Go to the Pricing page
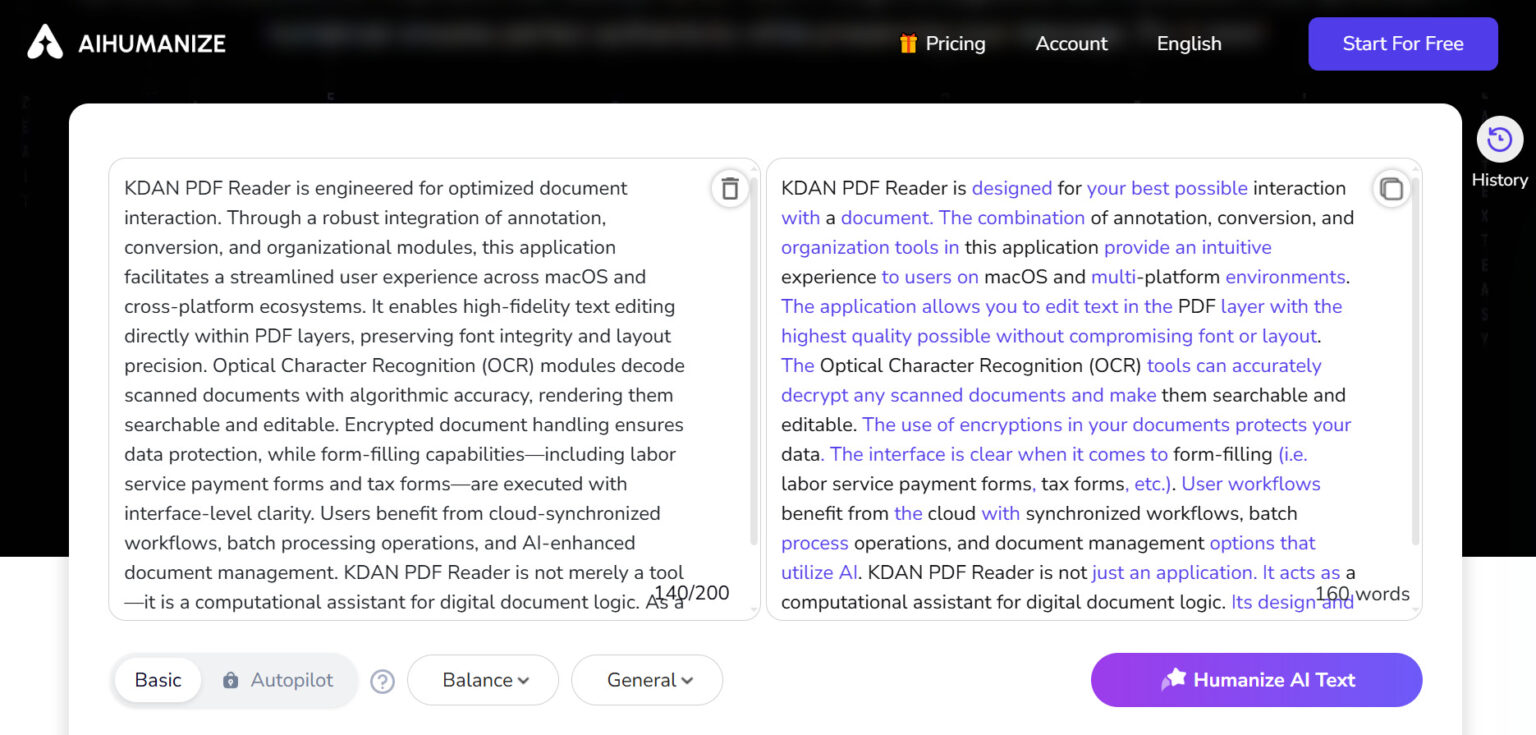 (956, 44)
